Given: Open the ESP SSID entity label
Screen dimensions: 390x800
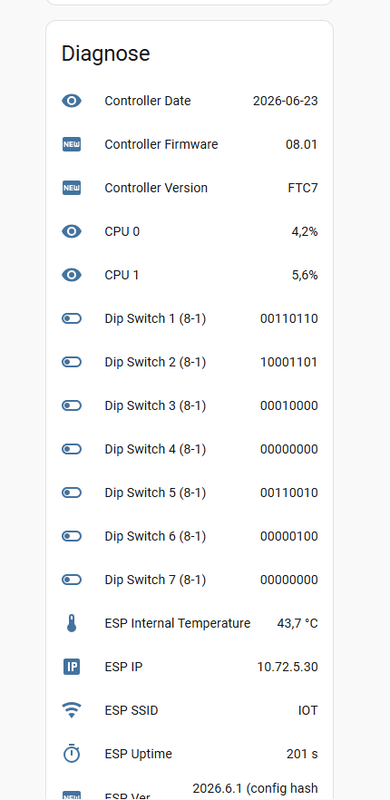Looking at the screenshot, I should click(x=131, y=710).
